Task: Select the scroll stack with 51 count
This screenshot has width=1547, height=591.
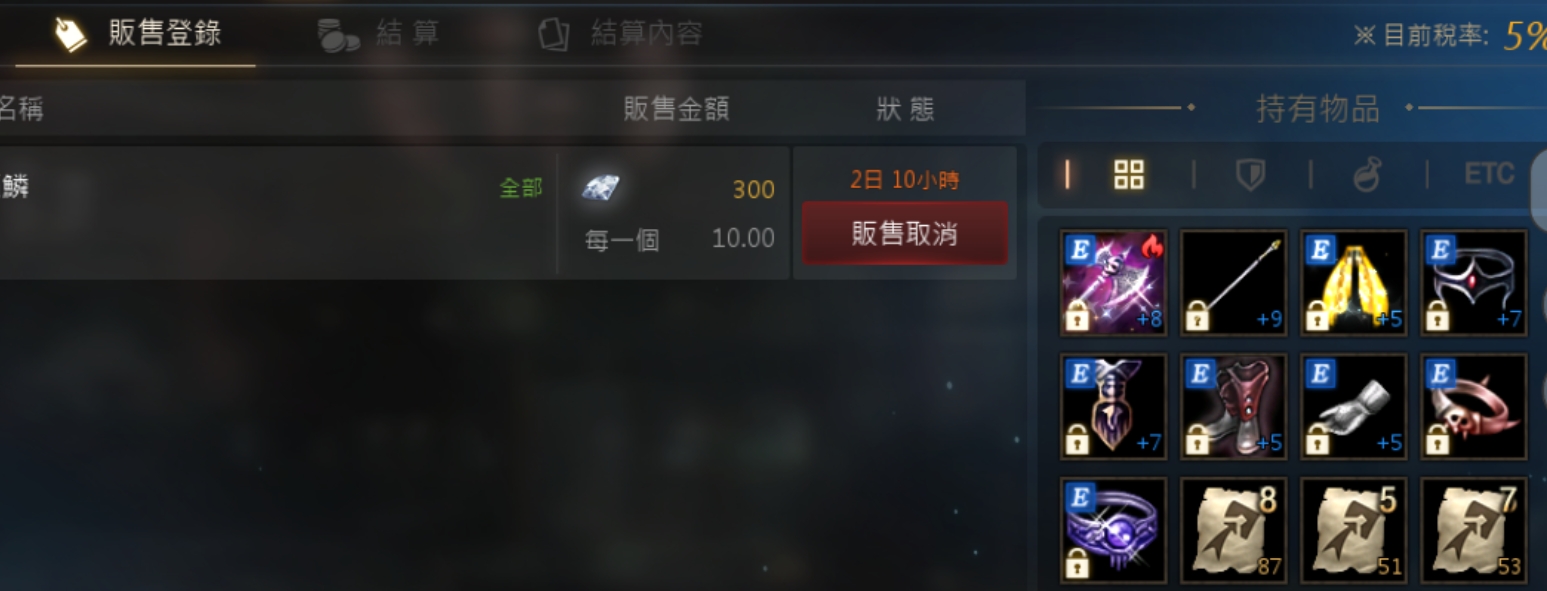Action: tap(1354, 530)
